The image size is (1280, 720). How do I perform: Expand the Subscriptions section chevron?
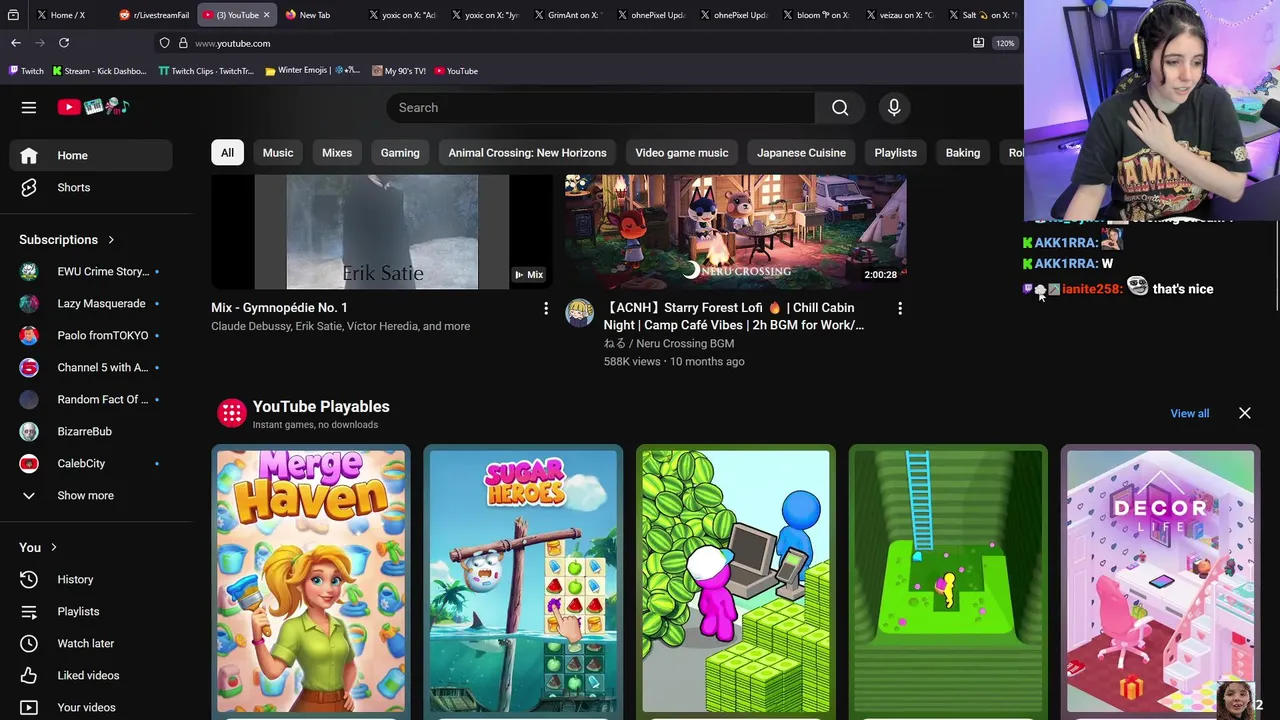pyautogui.click(x=111, y=240)
